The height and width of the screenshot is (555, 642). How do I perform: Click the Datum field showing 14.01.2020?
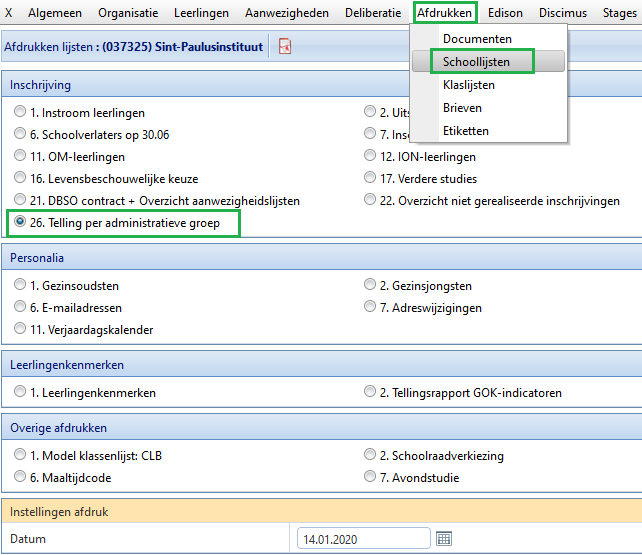tap(364, 539)
